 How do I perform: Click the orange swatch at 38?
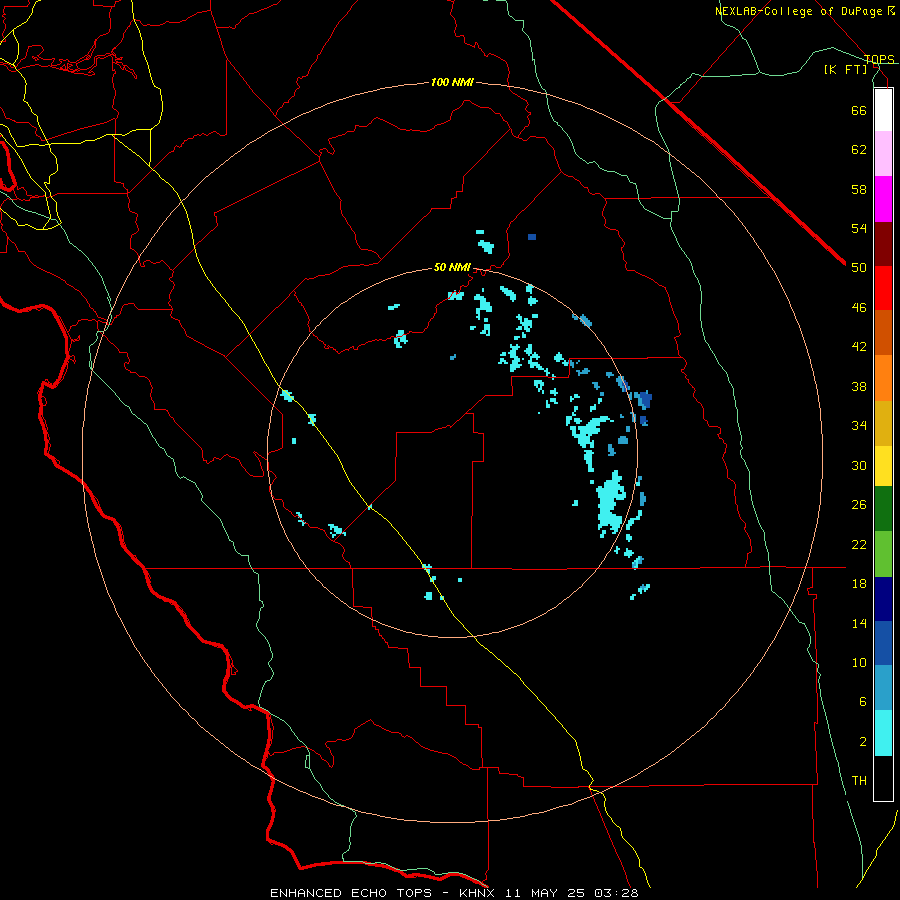883,378
